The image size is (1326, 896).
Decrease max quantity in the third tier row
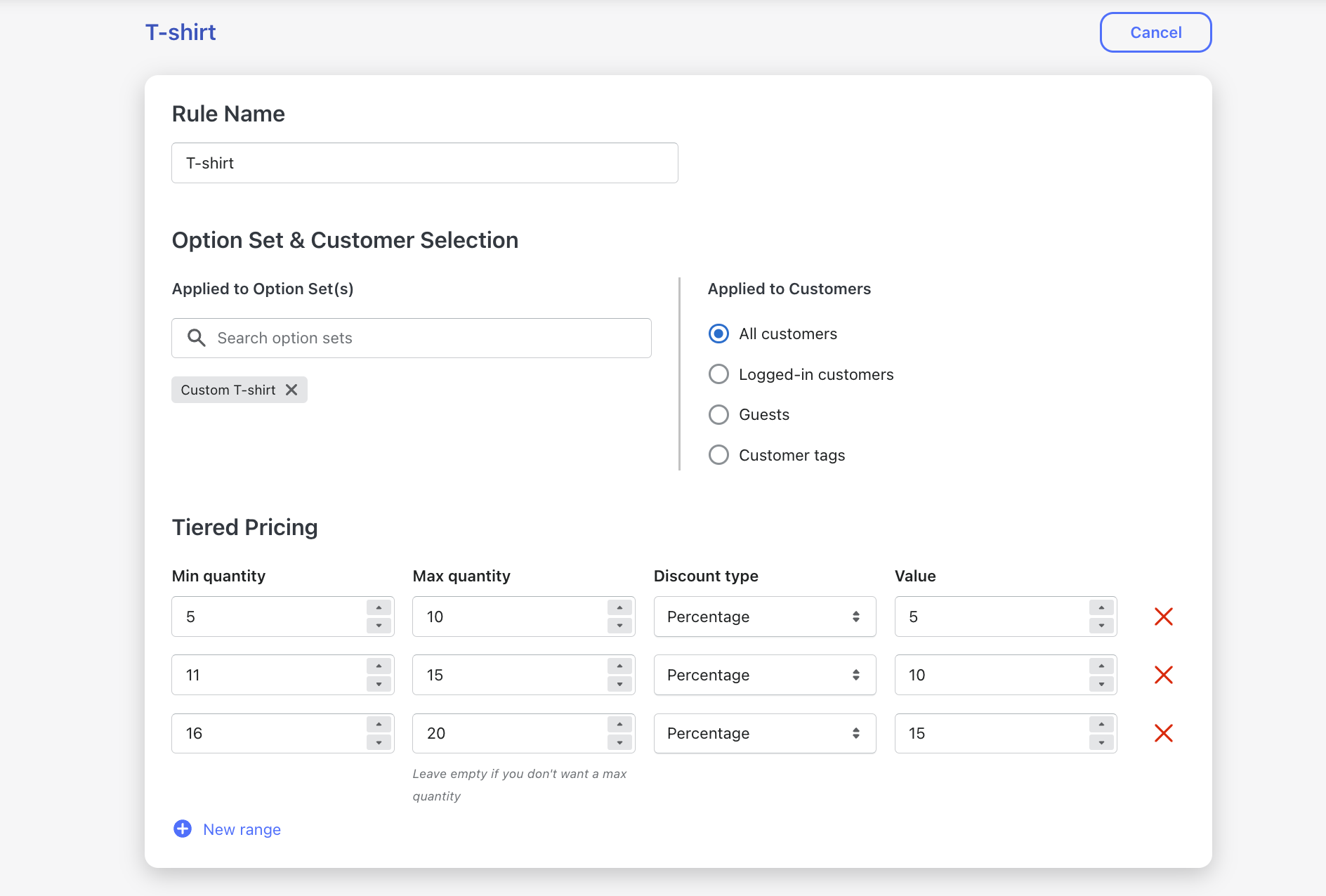coord(619,742)
